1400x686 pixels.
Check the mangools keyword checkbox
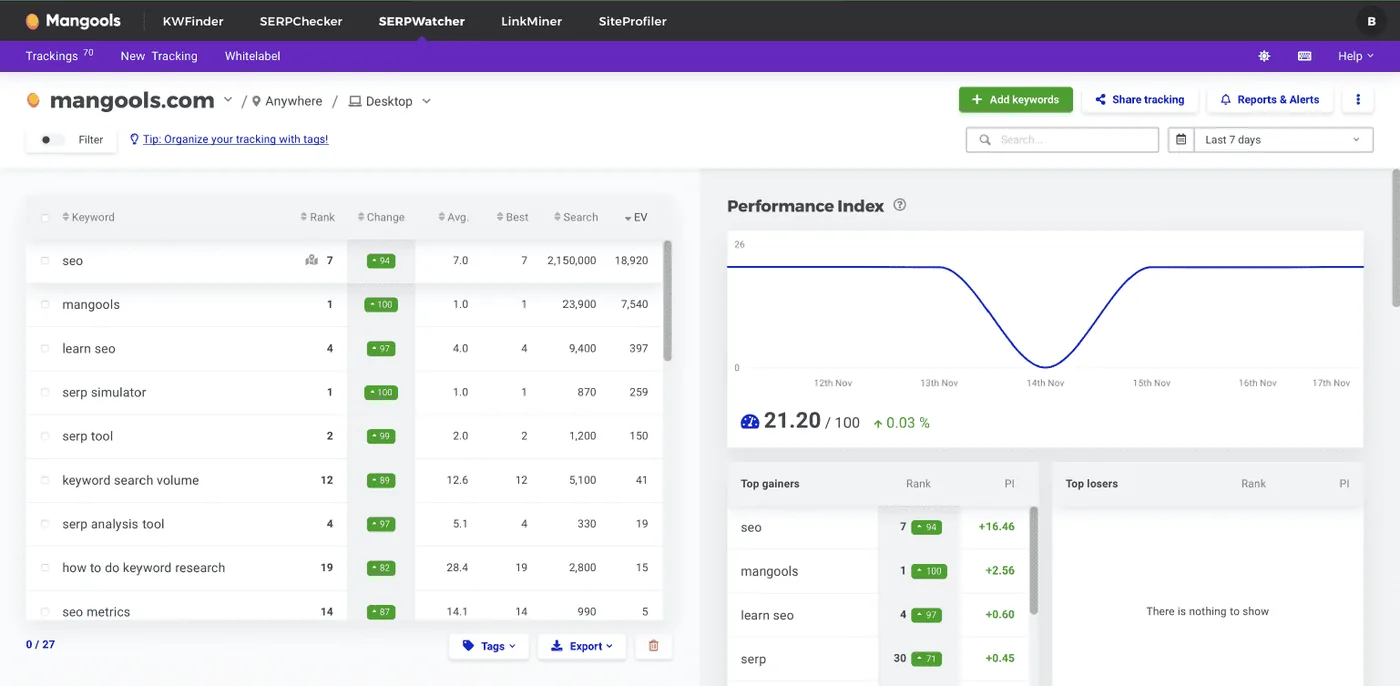[45, 304]
